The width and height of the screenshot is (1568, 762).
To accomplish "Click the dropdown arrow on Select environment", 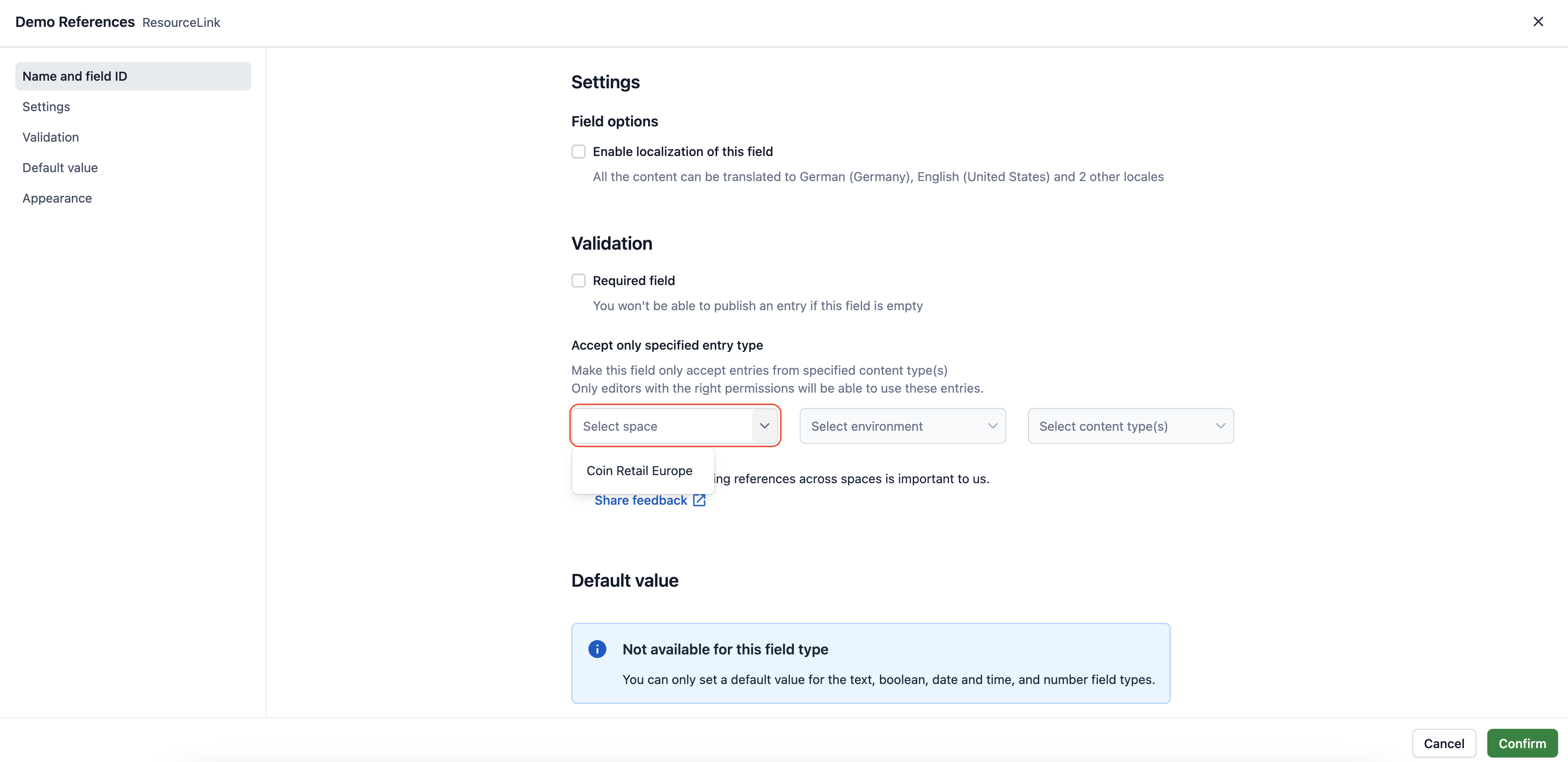I will tap(992, 425).
